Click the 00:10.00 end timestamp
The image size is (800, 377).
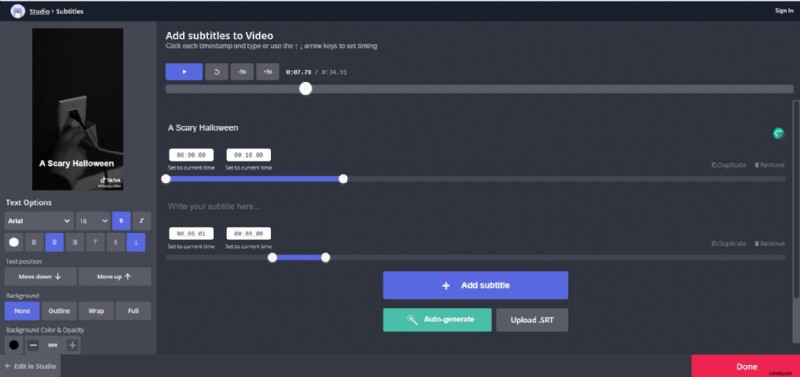[248, 155]
